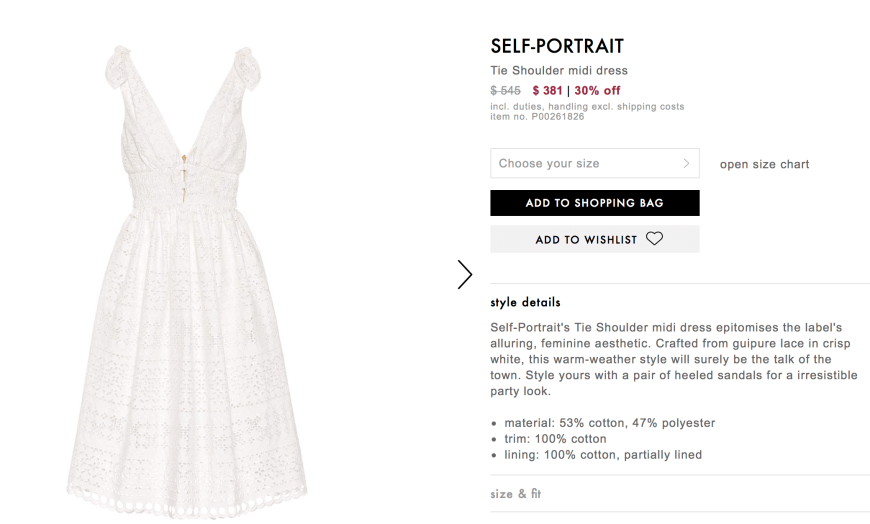Select the $381 sale price

[547, 90]
